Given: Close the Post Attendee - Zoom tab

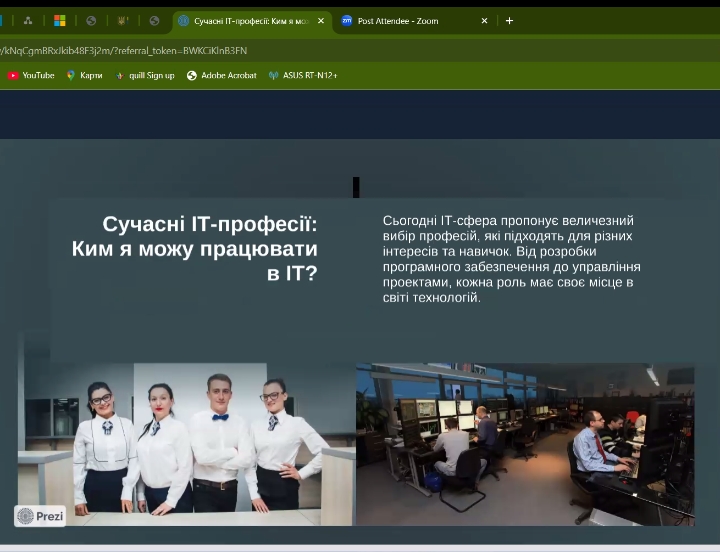Looking at the screenshot, I should click(484, 21).
